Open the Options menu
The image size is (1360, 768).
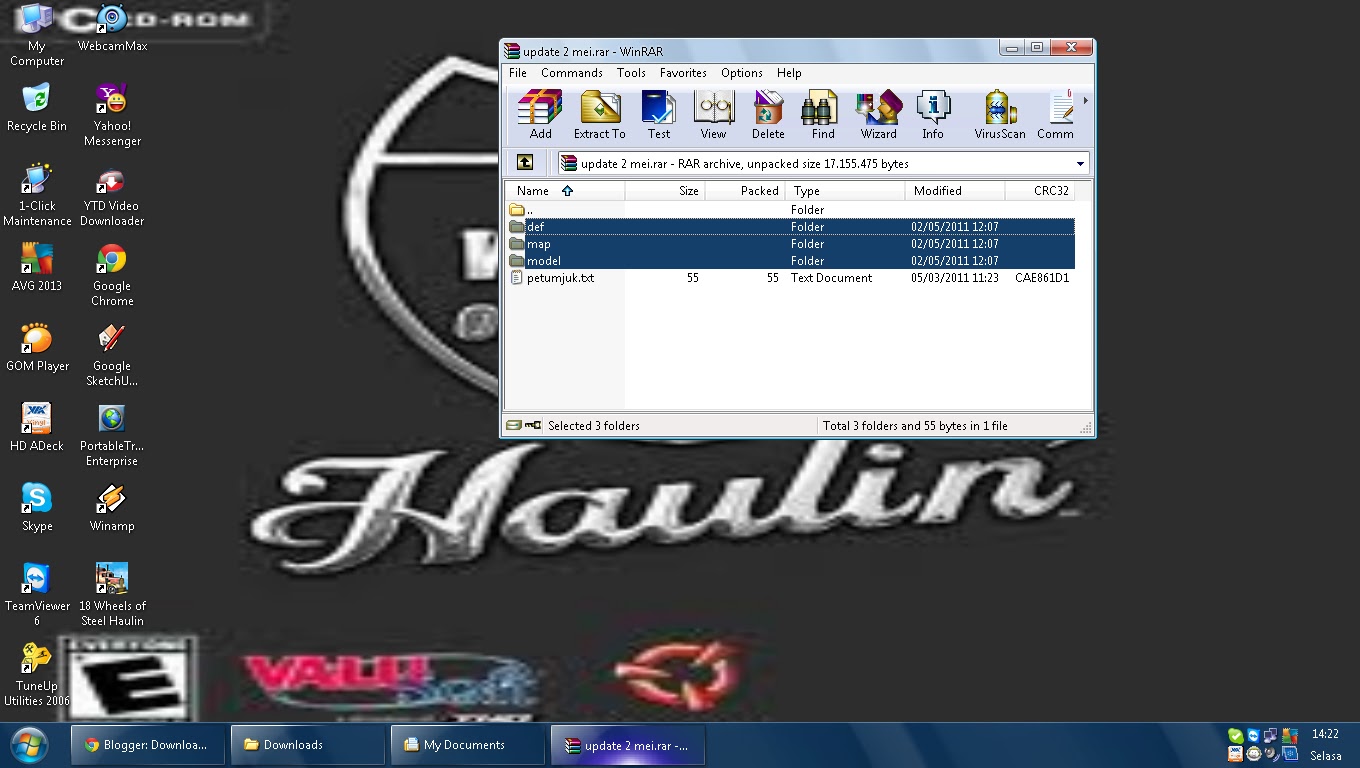(742, 73)
